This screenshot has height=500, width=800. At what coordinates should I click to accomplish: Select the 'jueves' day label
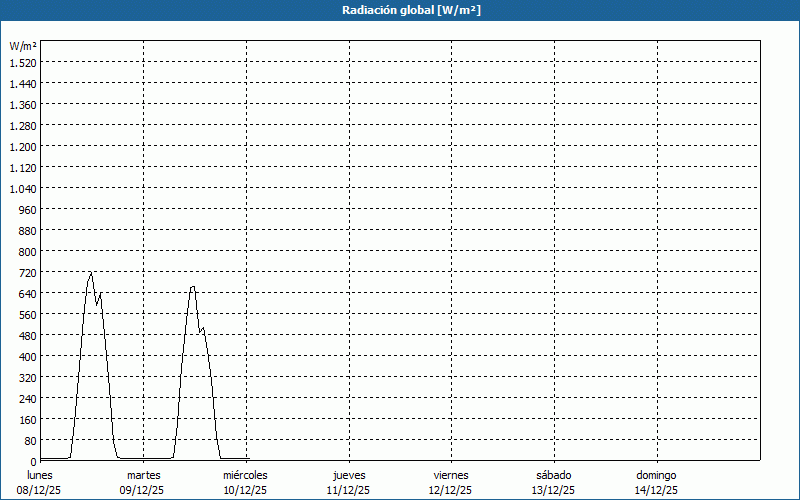pyautogui.click(x=349, y=475)
